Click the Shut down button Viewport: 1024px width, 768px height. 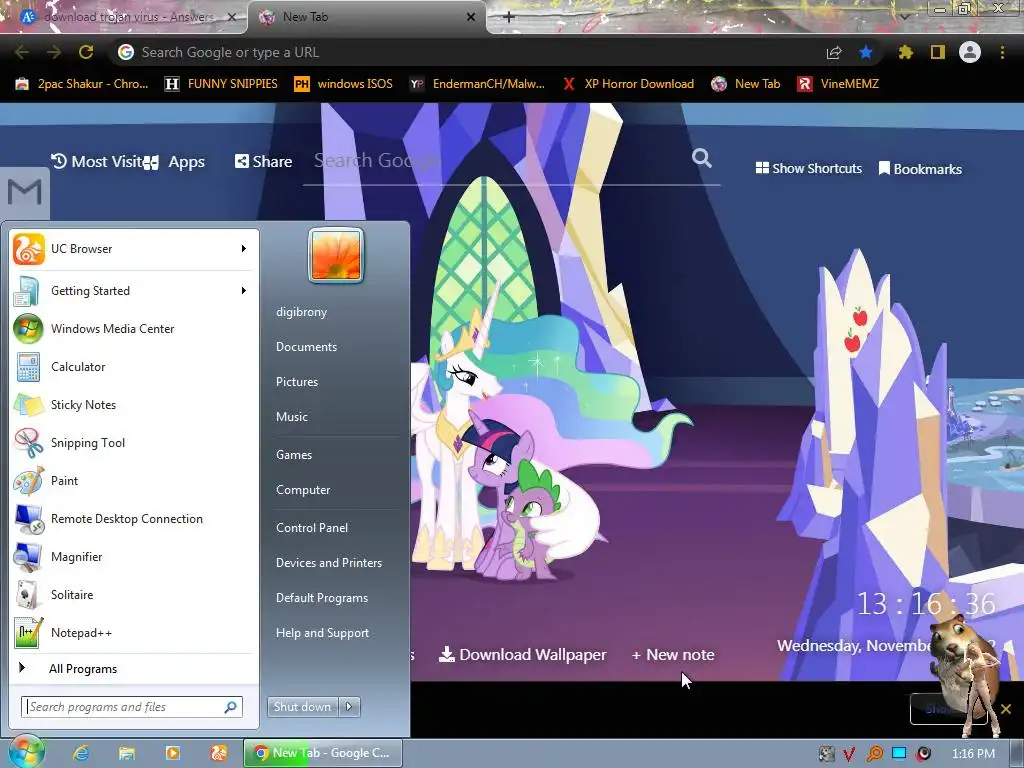302,707
